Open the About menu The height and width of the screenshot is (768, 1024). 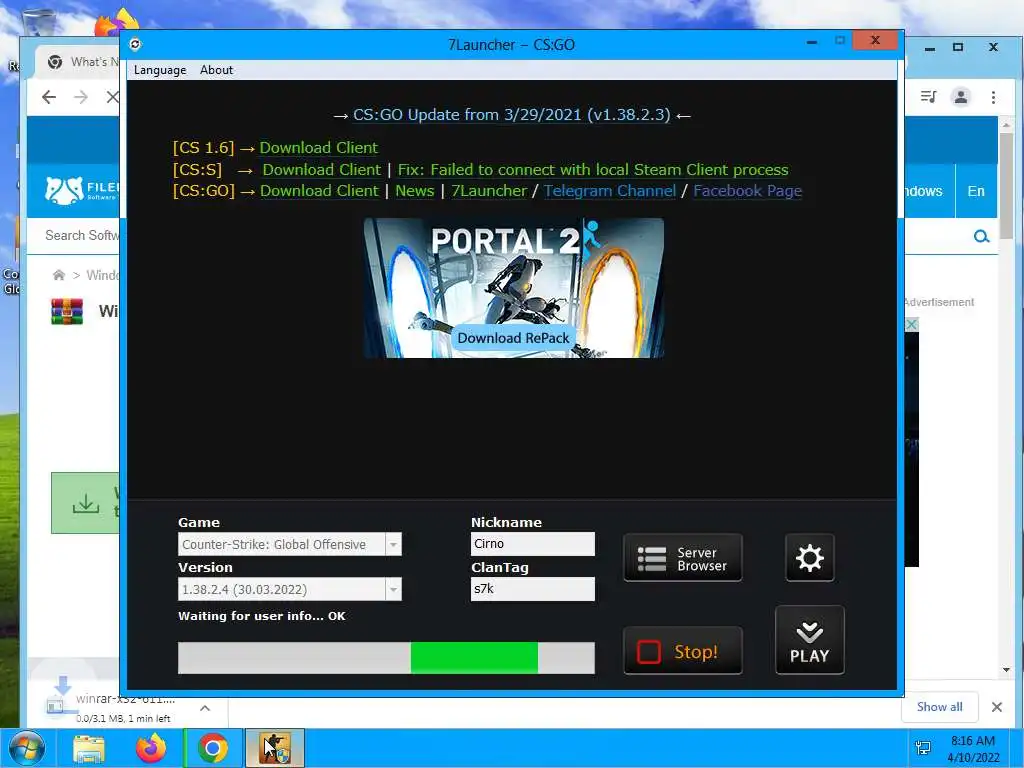click(216, 70)
